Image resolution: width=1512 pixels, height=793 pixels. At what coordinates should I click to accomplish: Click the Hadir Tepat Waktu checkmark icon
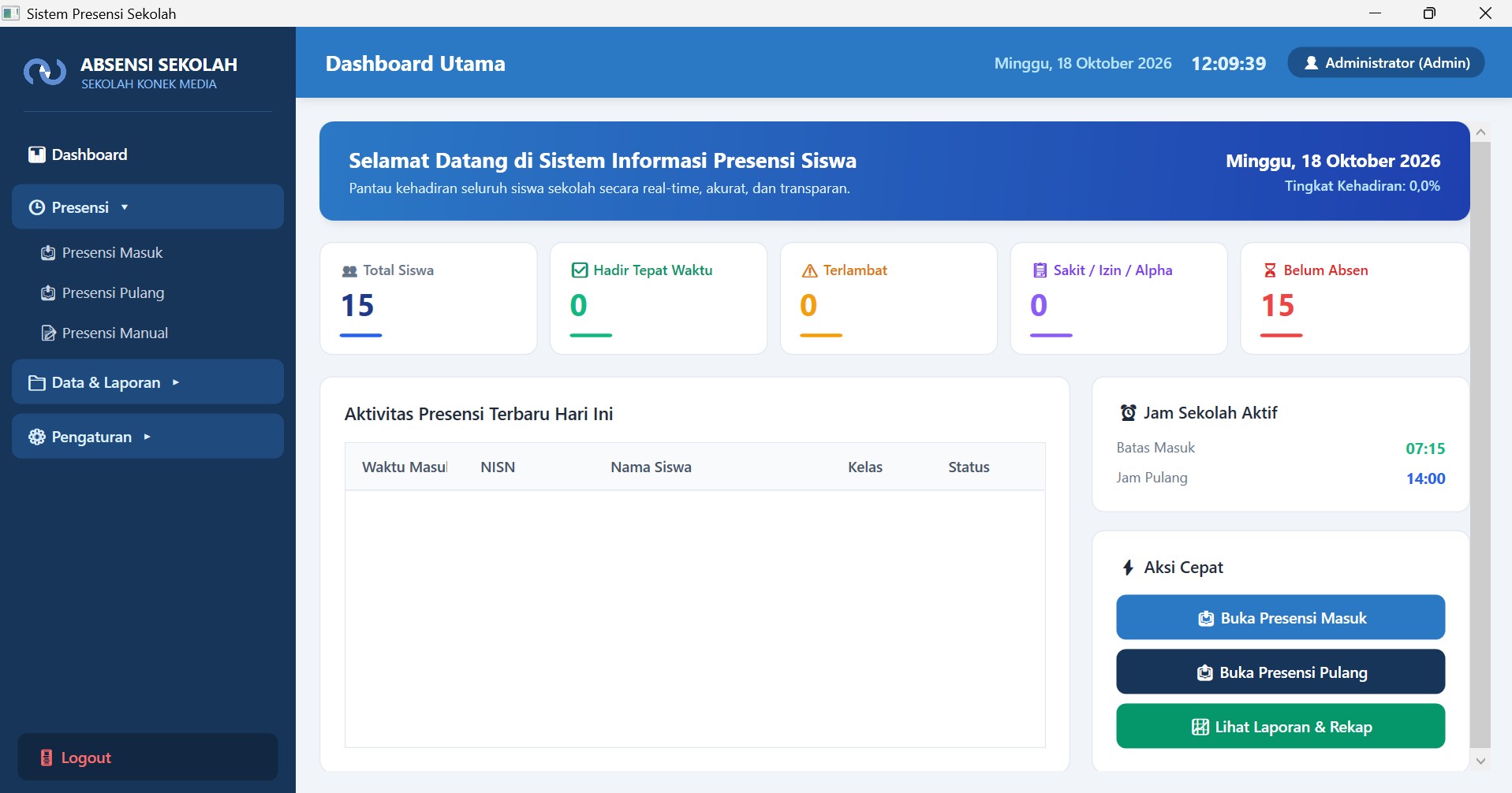point(580,270)
